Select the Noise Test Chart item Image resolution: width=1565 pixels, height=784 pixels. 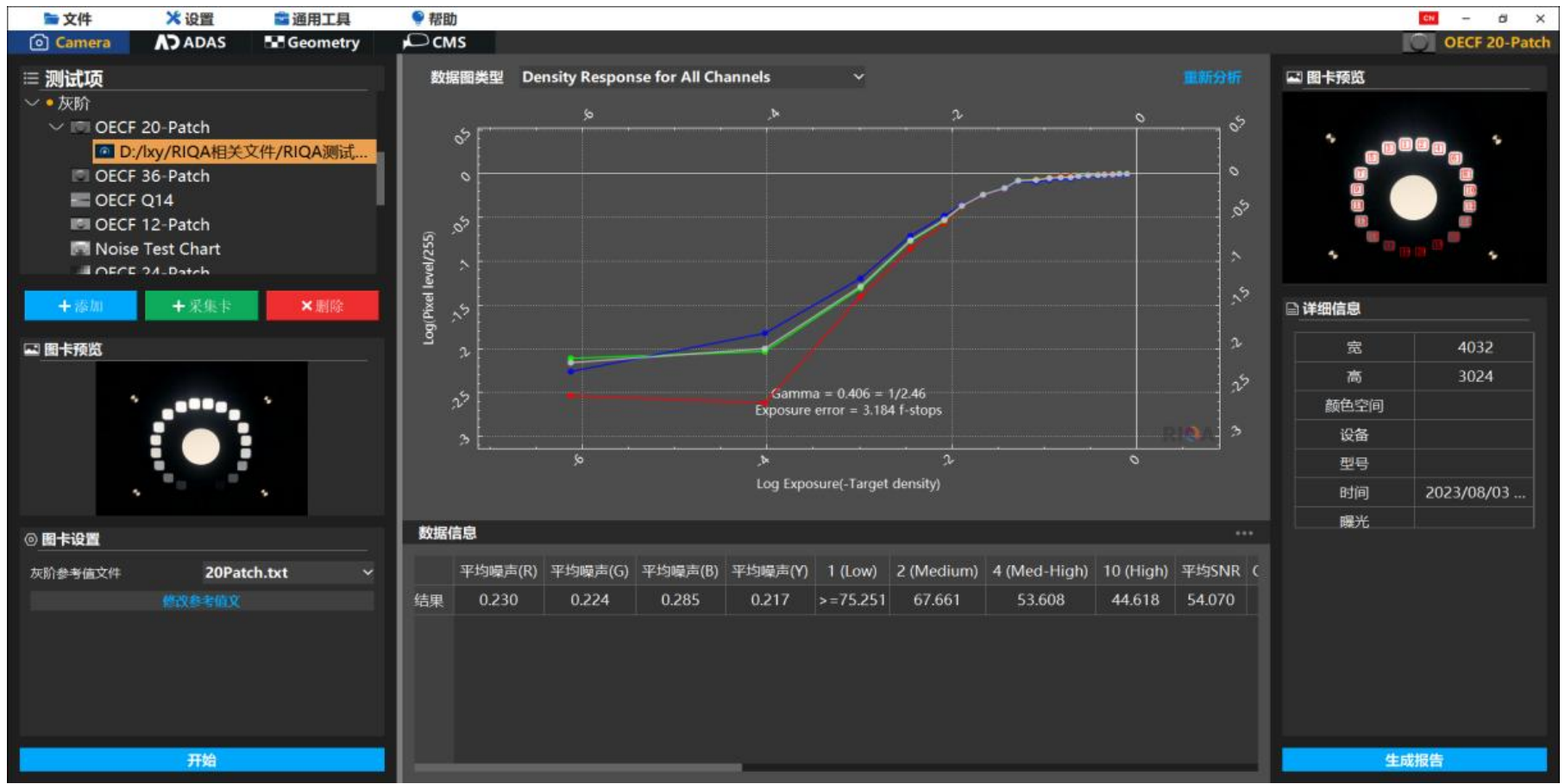[157, 248]
